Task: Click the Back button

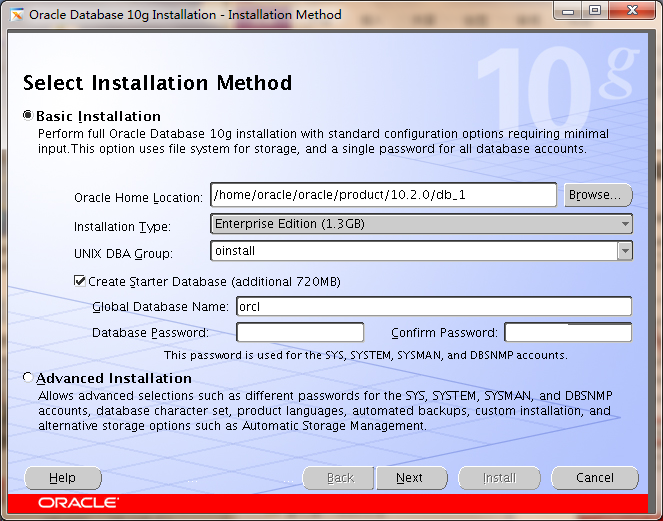Action: click(x=338, y=478)
